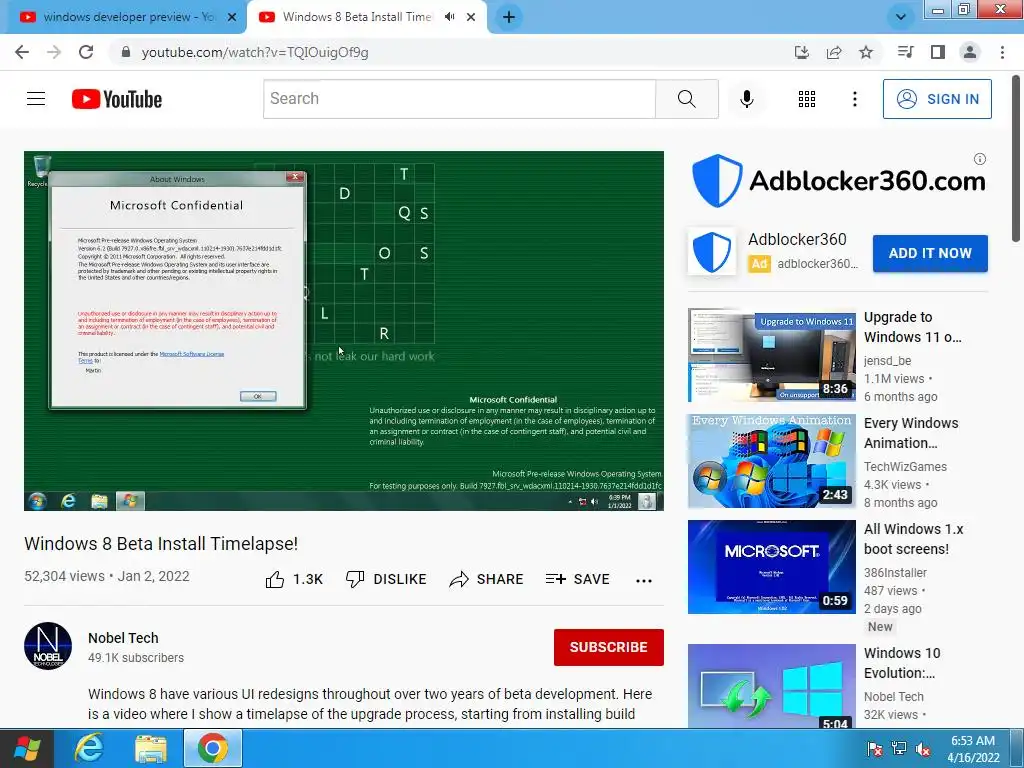This screenshot has width=1024, height=768.
Task: Open Nobel Tech channel name link
Action: click(x=123, y=638)
